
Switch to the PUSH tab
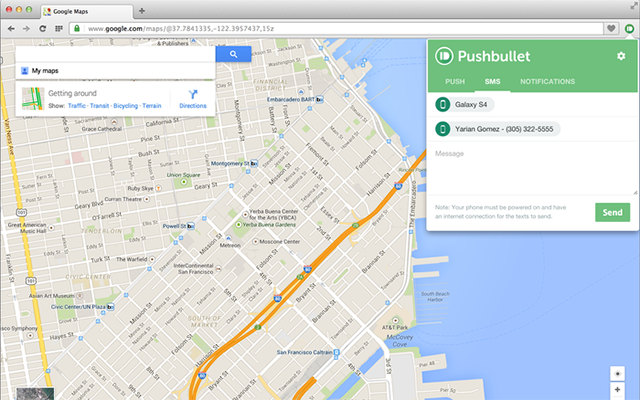(x=455, y=81)
